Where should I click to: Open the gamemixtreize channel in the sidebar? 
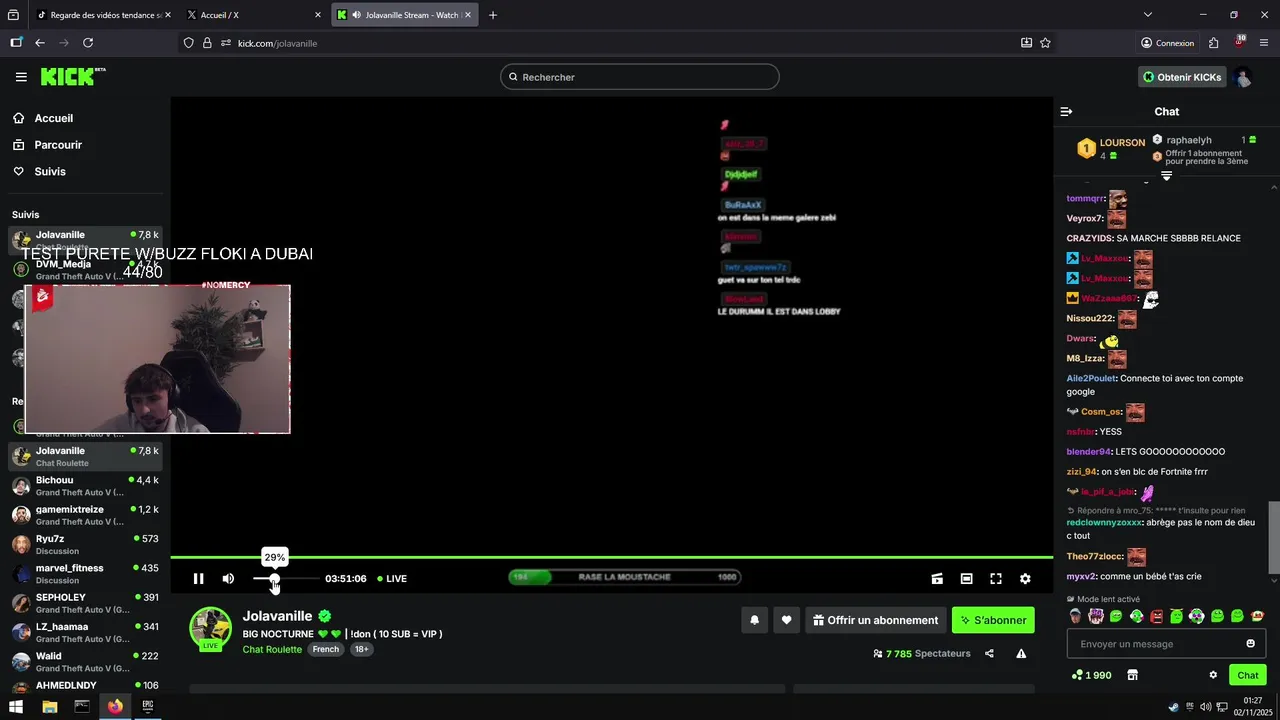click(85, 515)
